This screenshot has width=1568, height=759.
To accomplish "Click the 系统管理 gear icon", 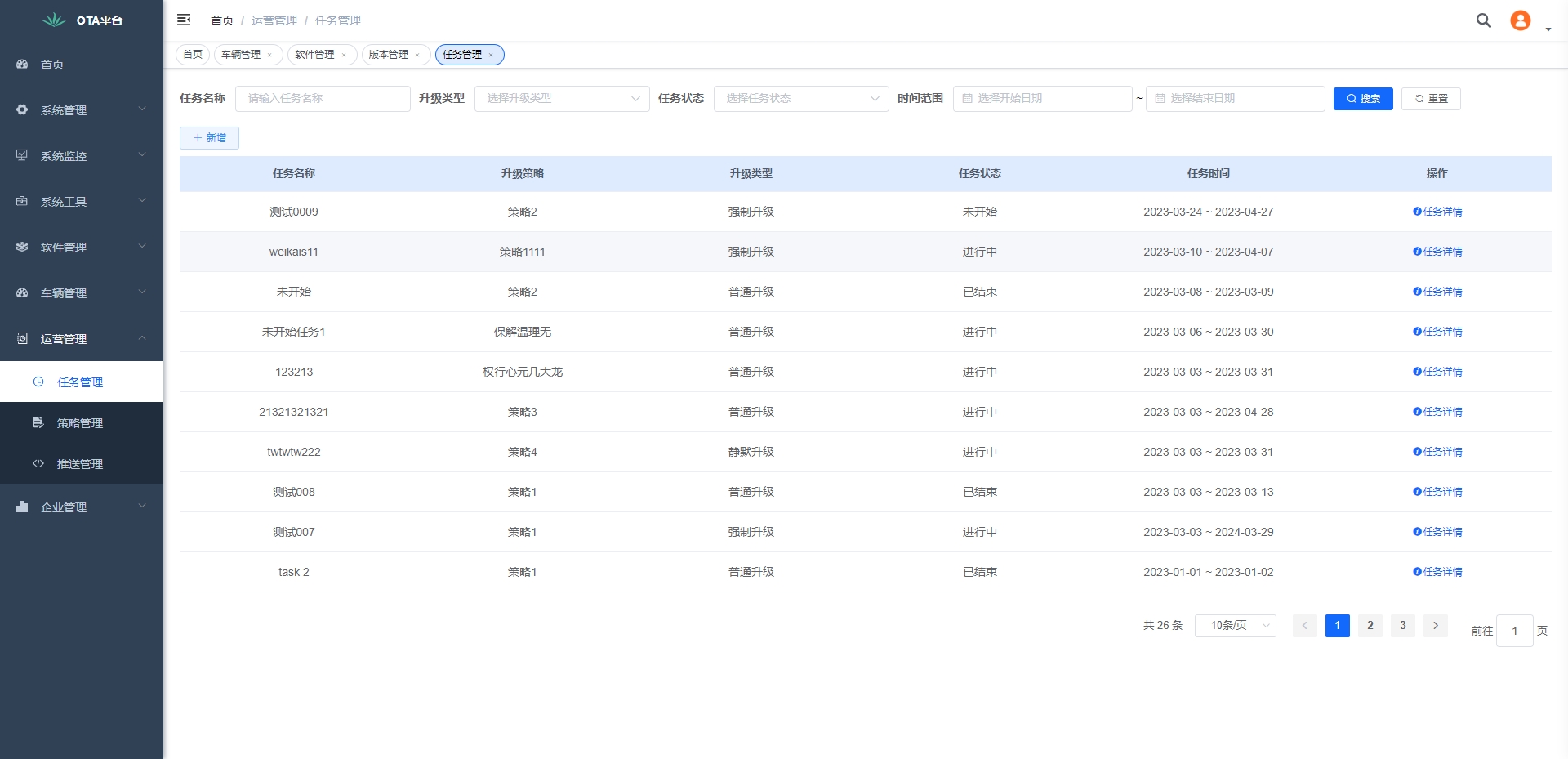I will (22, 109).
